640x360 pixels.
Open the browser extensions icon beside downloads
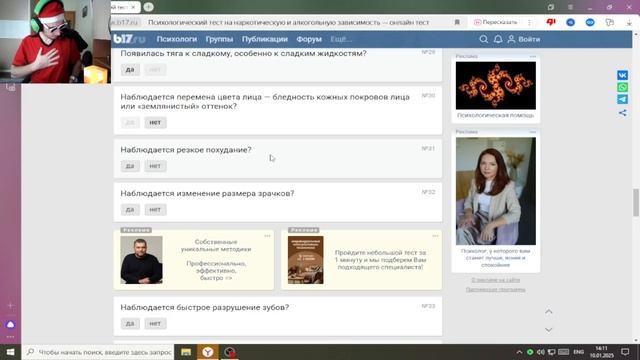(610, 22)
